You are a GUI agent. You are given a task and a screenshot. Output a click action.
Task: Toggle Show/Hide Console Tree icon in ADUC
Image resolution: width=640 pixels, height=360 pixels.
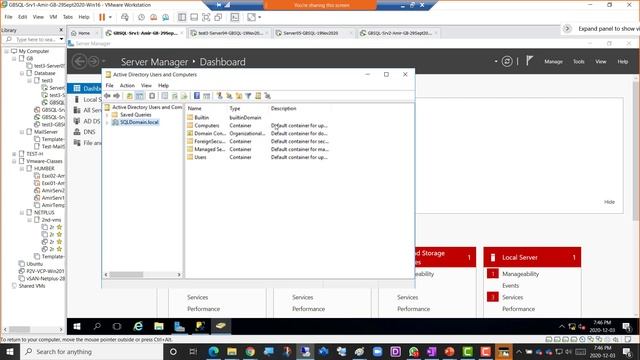[140, 96]
